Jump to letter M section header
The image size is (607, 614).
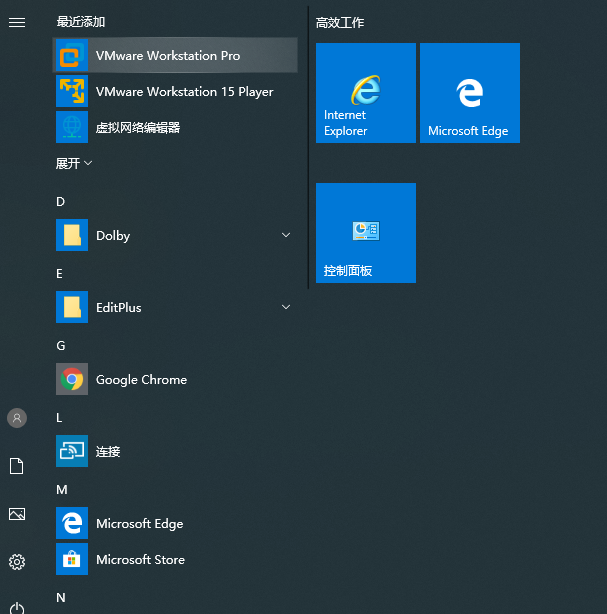[62, 490]
